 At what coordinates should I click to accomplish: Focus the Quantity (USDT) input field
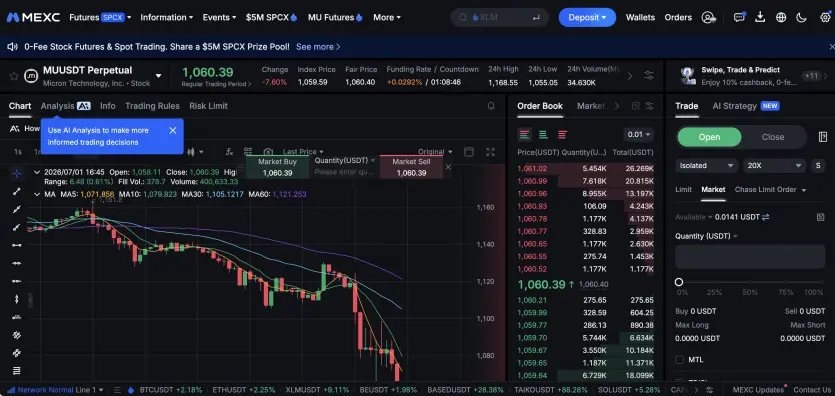750,257
